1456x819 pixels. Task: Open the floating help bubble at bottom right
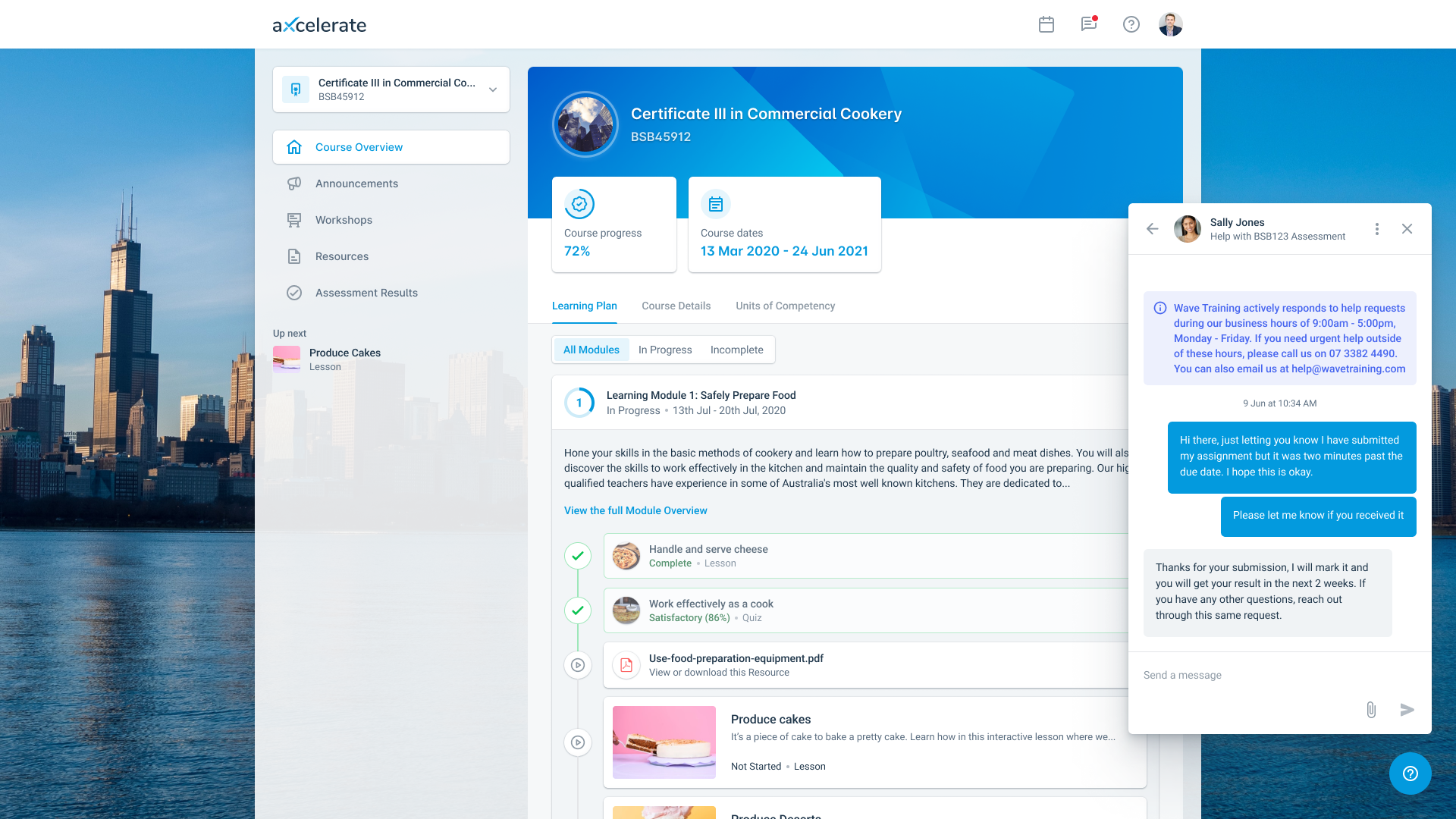tap(1410, 773)
